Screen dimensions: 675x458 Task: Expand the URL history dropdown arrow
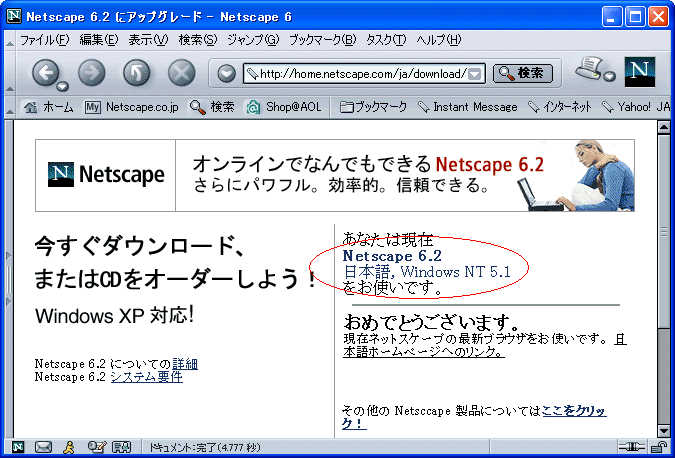pyautogui.click(x=474, y=74)
